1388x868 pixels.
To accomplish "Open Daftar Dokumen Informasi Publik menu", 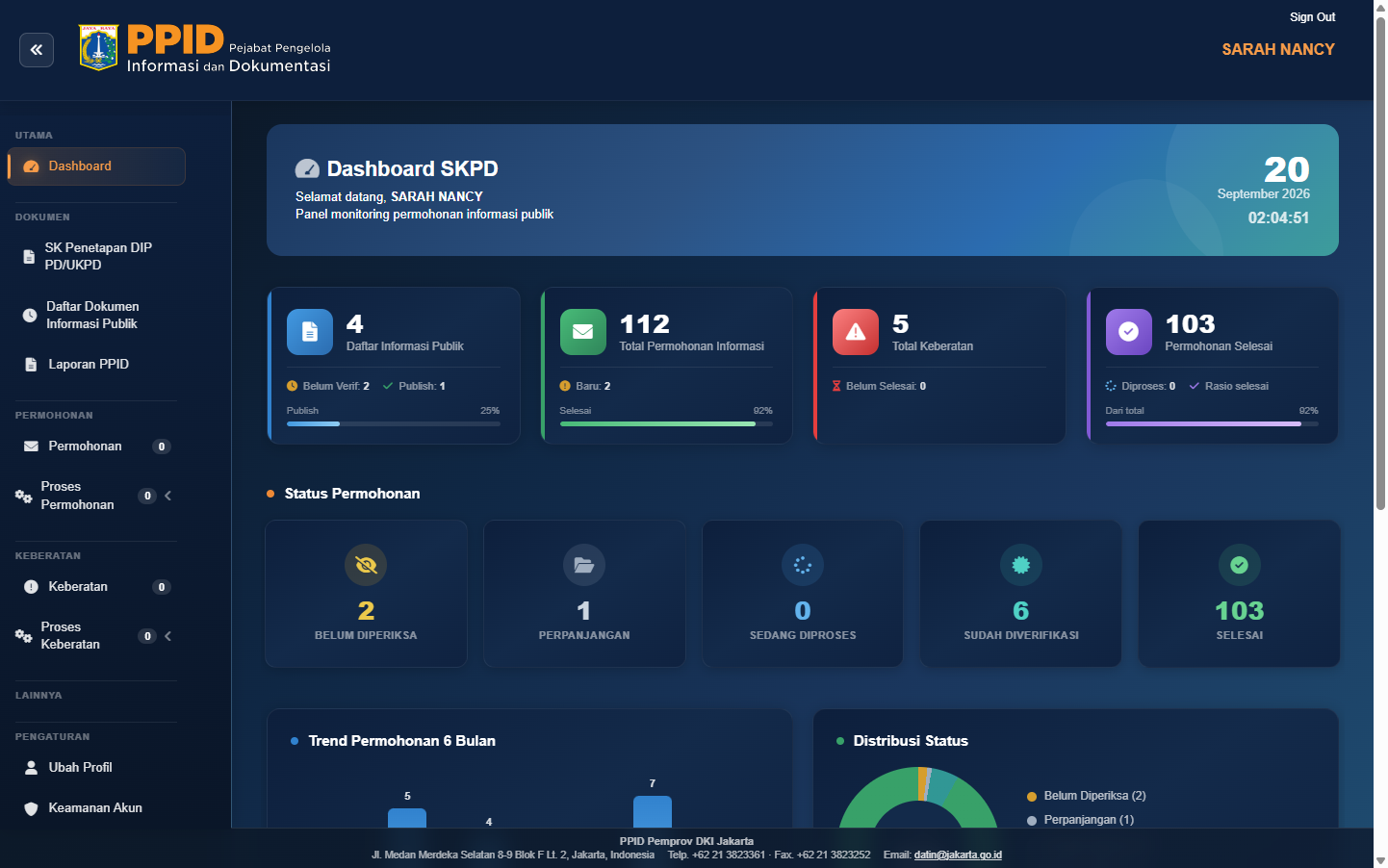I will [96, 316].
